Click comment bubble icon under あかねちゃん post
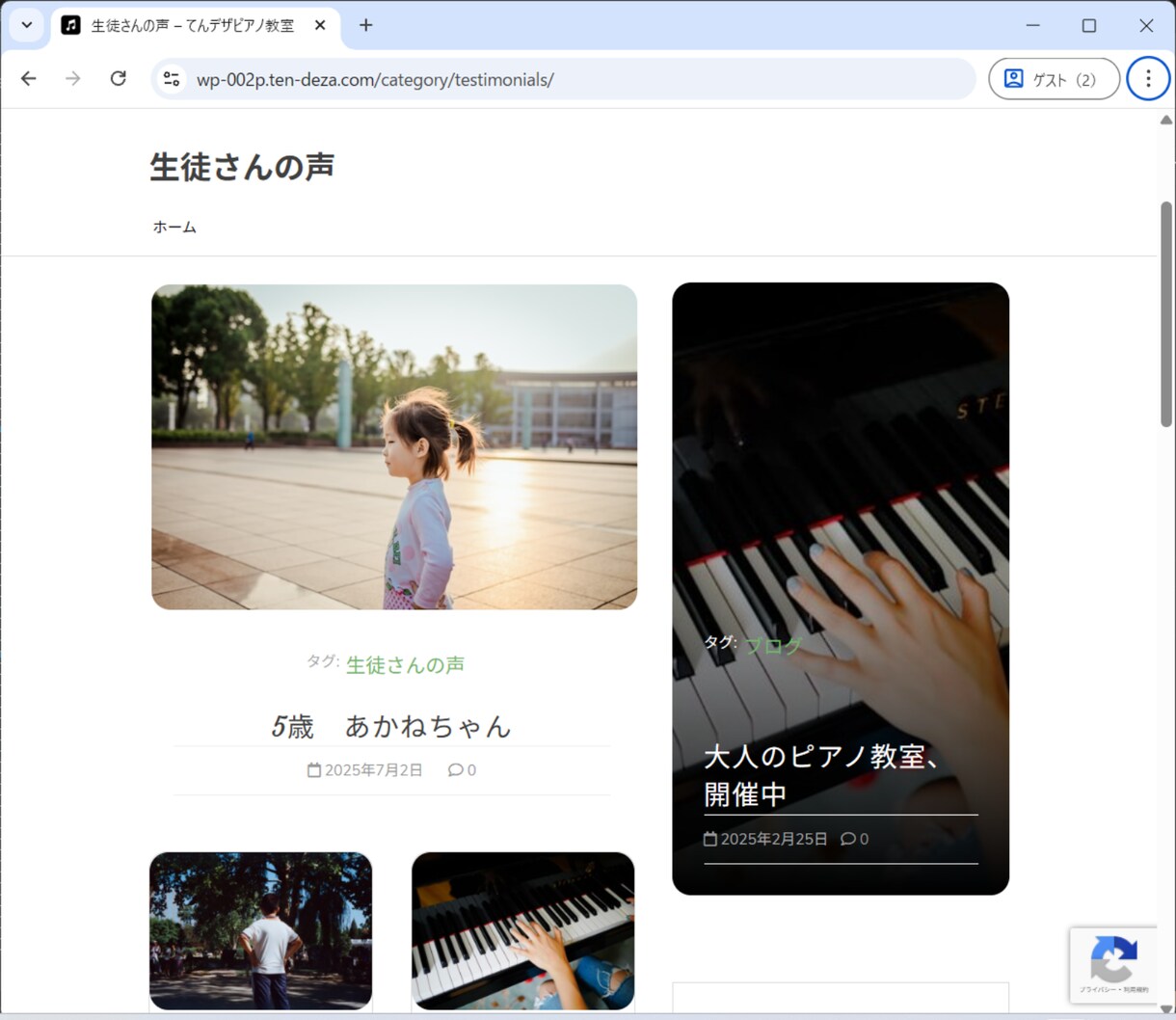 click(x=455, y=769)
